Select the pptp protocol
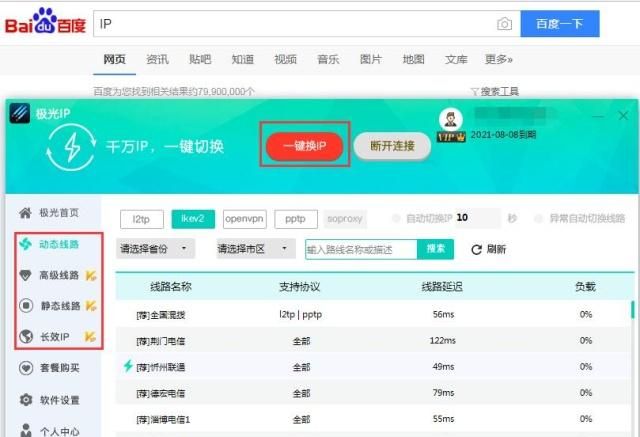 [296, 219]
